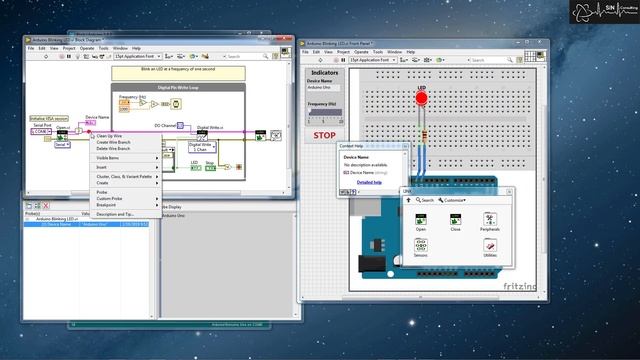Screen dimensions: 640x360
Task: Expand Insert submenu in context menu
Action: click(126, 167)
